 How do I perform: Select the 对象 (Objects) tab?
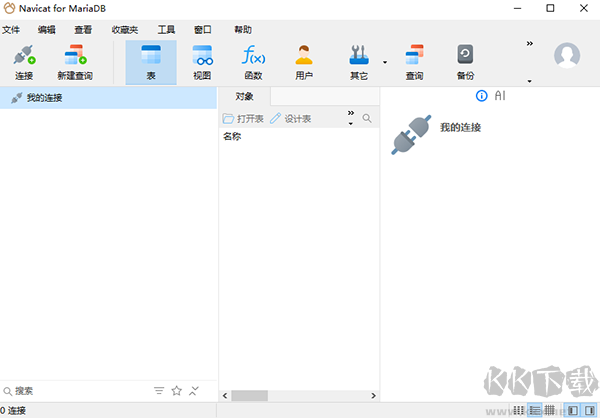coord(245,96)
